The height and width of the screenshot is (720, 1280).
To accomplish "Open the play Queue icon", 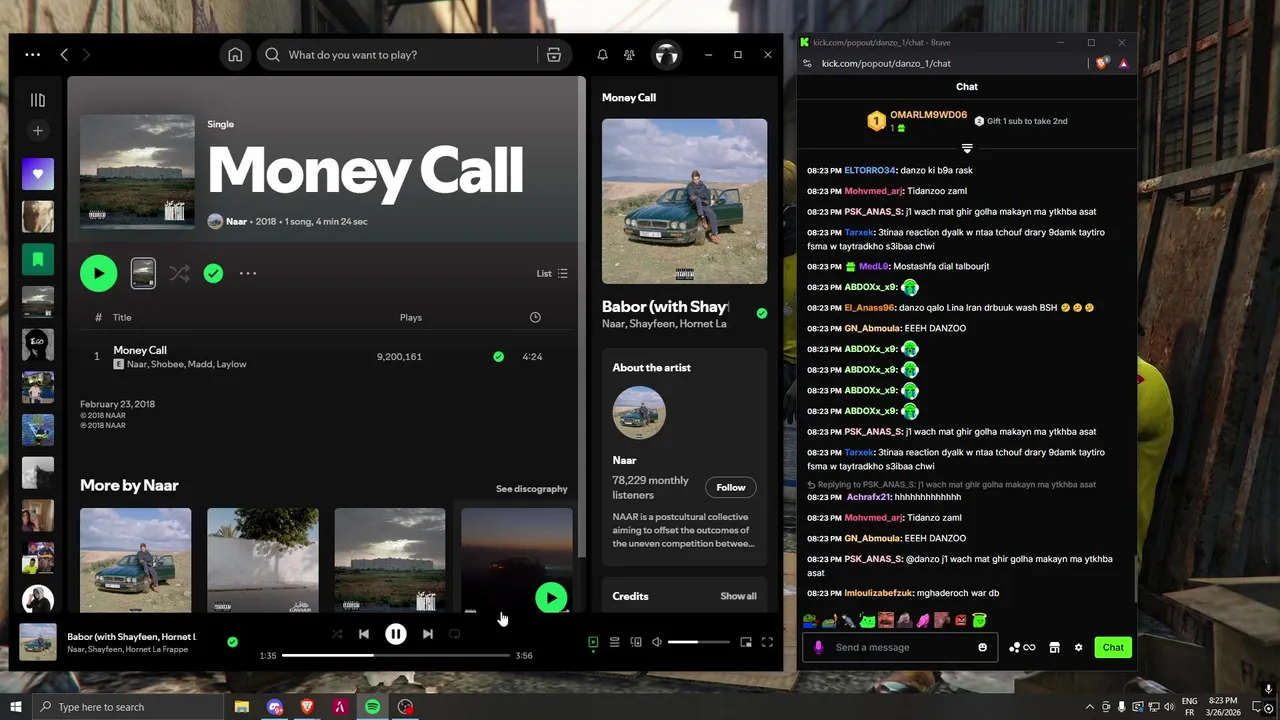I will coord(615,642).
